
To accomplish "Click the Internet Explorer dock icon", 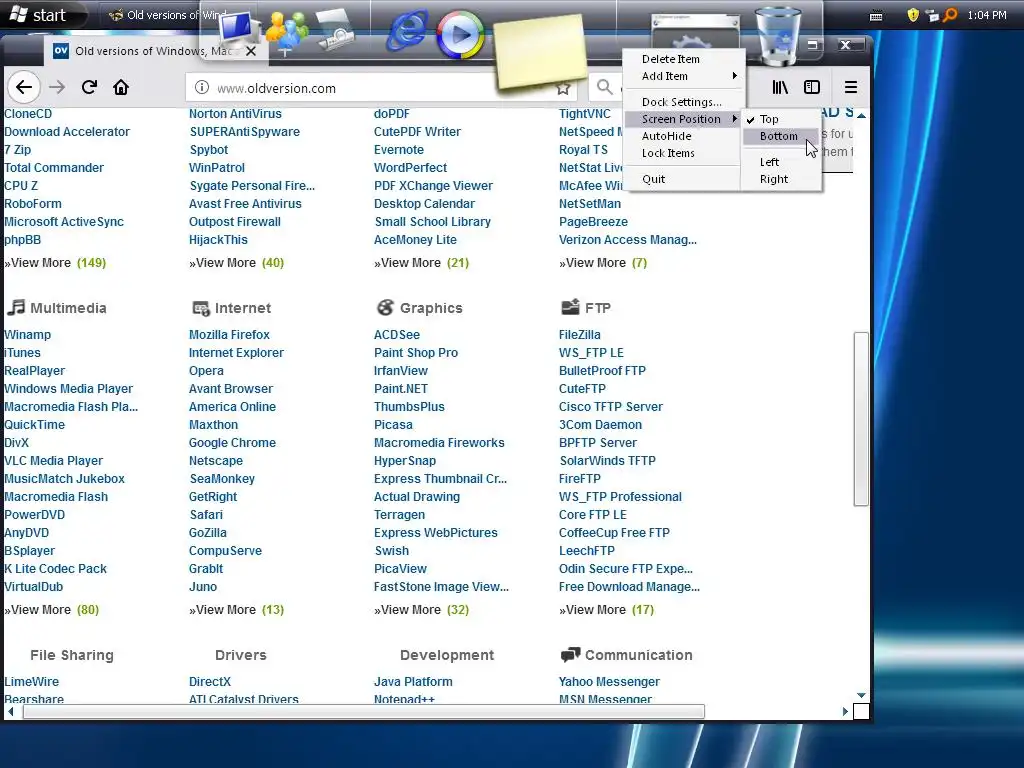I will pyautogui.click(x=406, y=31).
